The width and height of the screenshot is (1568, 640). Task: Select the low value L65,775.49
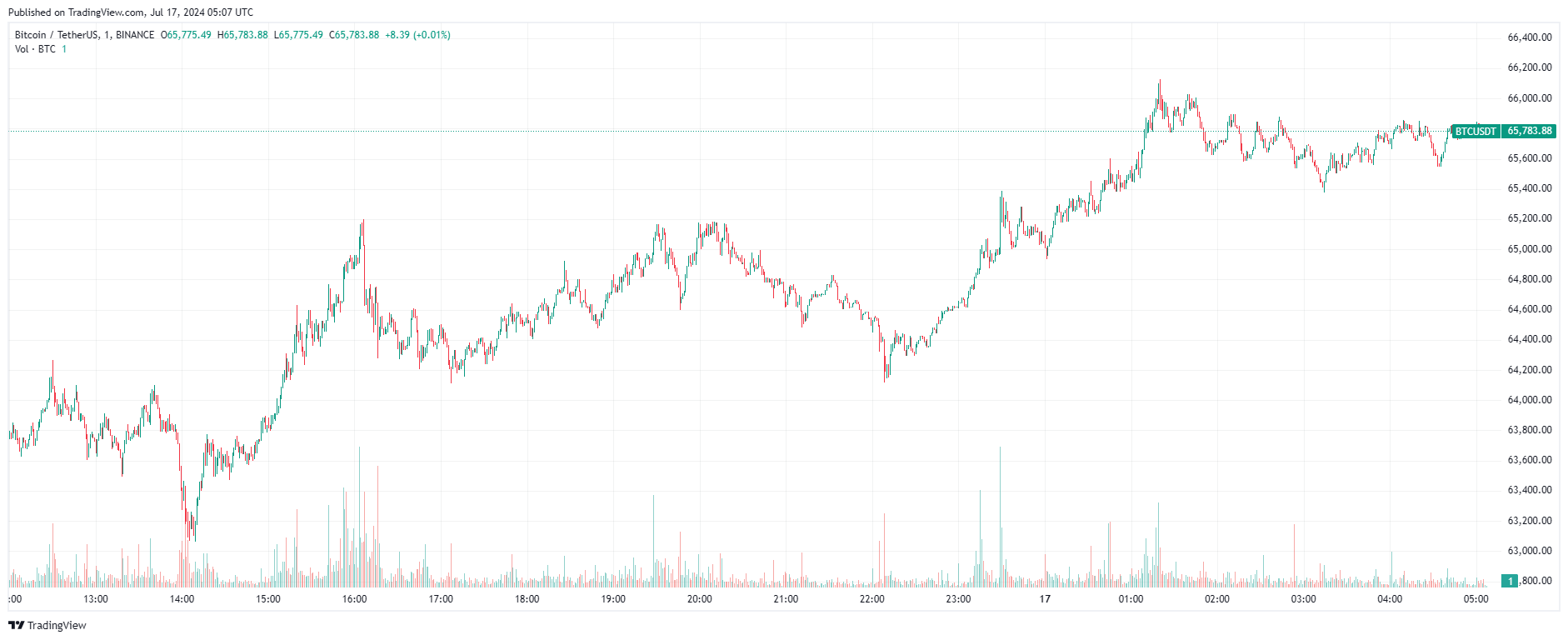click(x=298, y=35)
